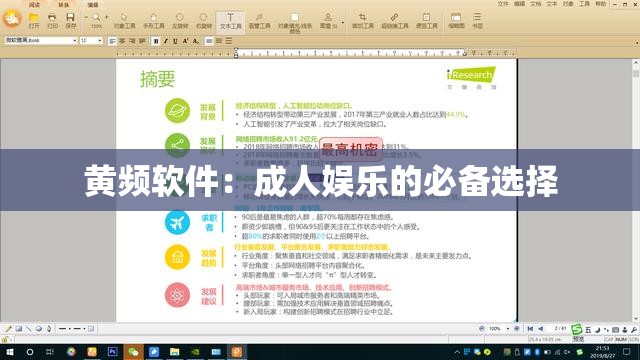Image resolution: width=640 pixels, height=360 pixels.
Task: Expand the Stamp tool dropdown arrow
Action: [x=342, y=23]
